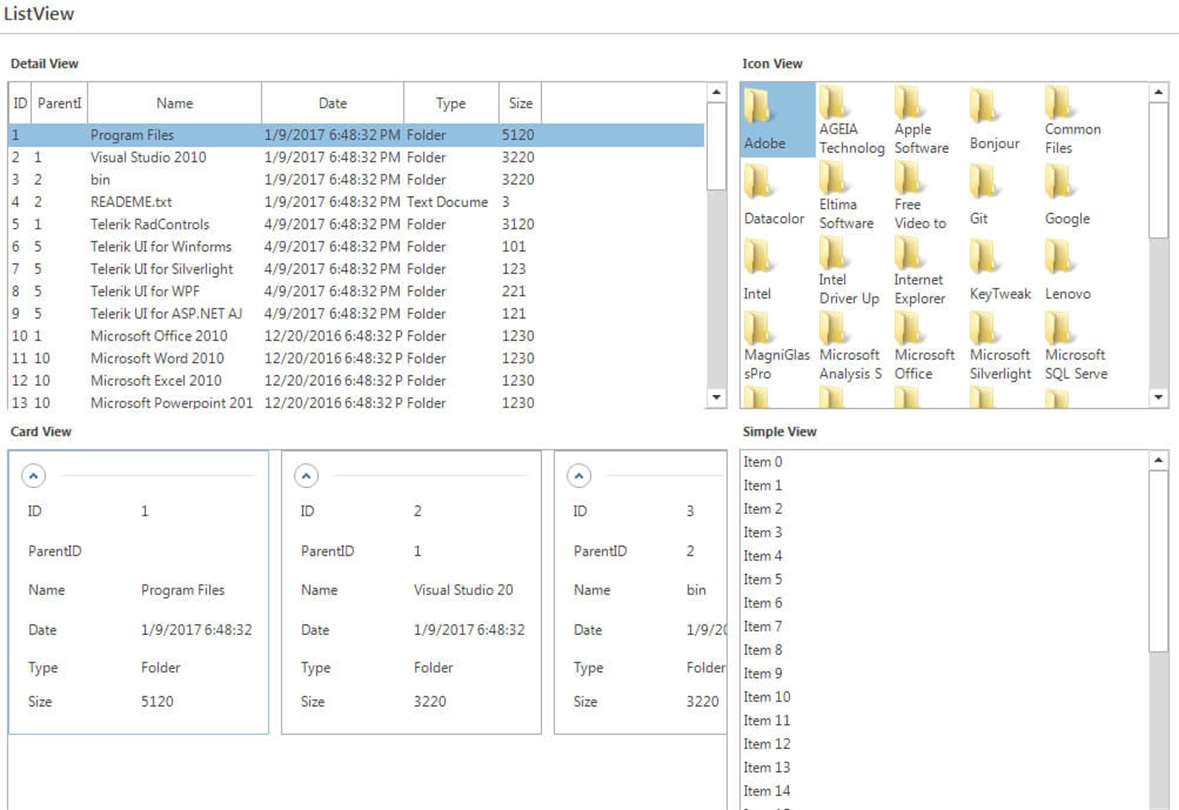
Task: Sort by the ParentI column header
Action: coord(59,103)
